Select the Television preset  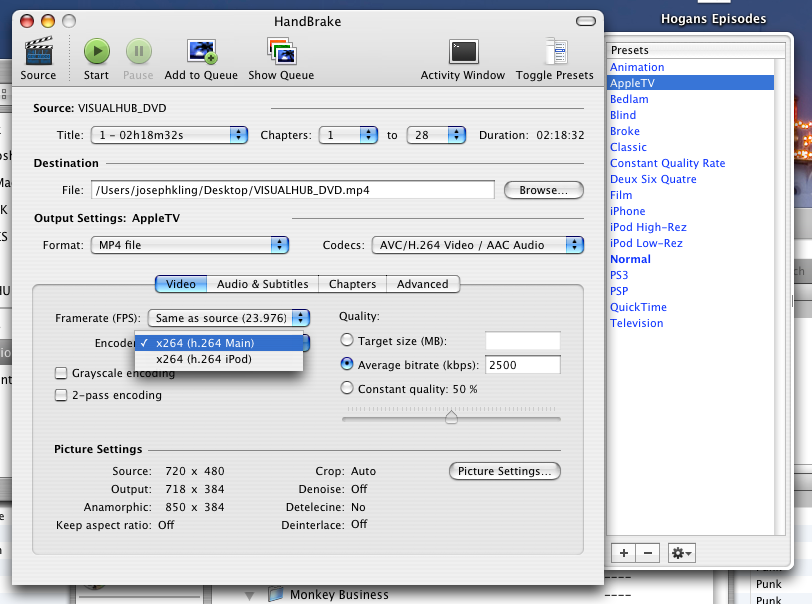pos(691,323)
